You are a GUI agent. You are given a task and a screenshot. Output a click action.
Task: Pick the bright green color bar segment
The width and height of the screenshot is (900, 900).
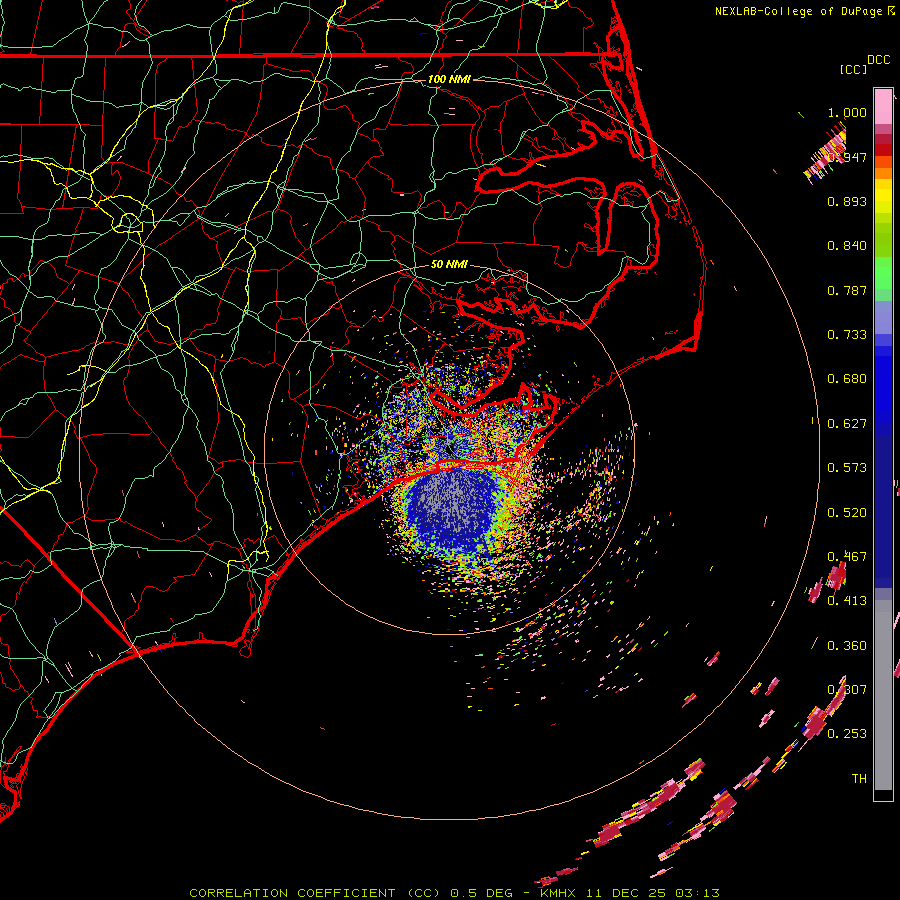point(883,273)
